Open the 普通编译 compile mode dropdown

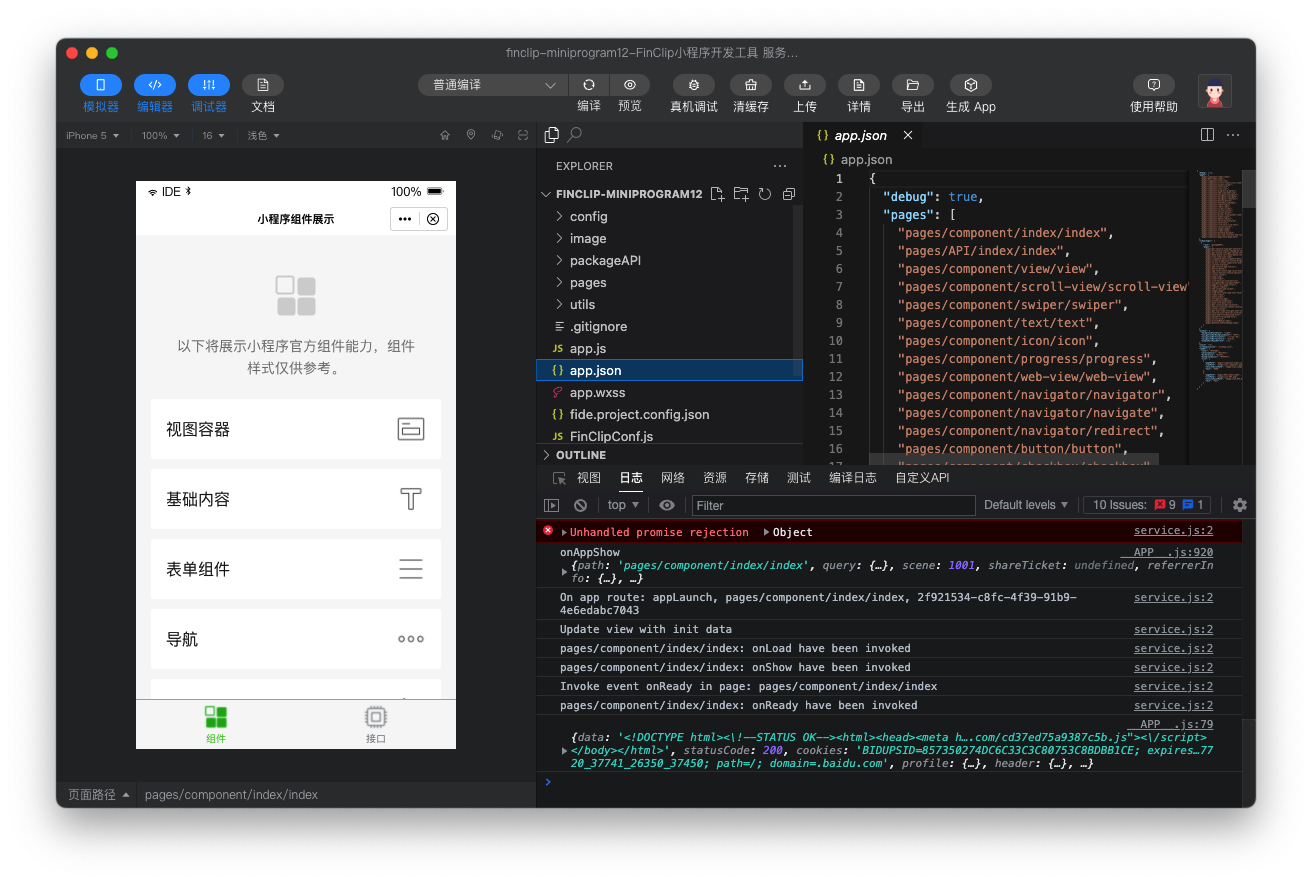492,86
